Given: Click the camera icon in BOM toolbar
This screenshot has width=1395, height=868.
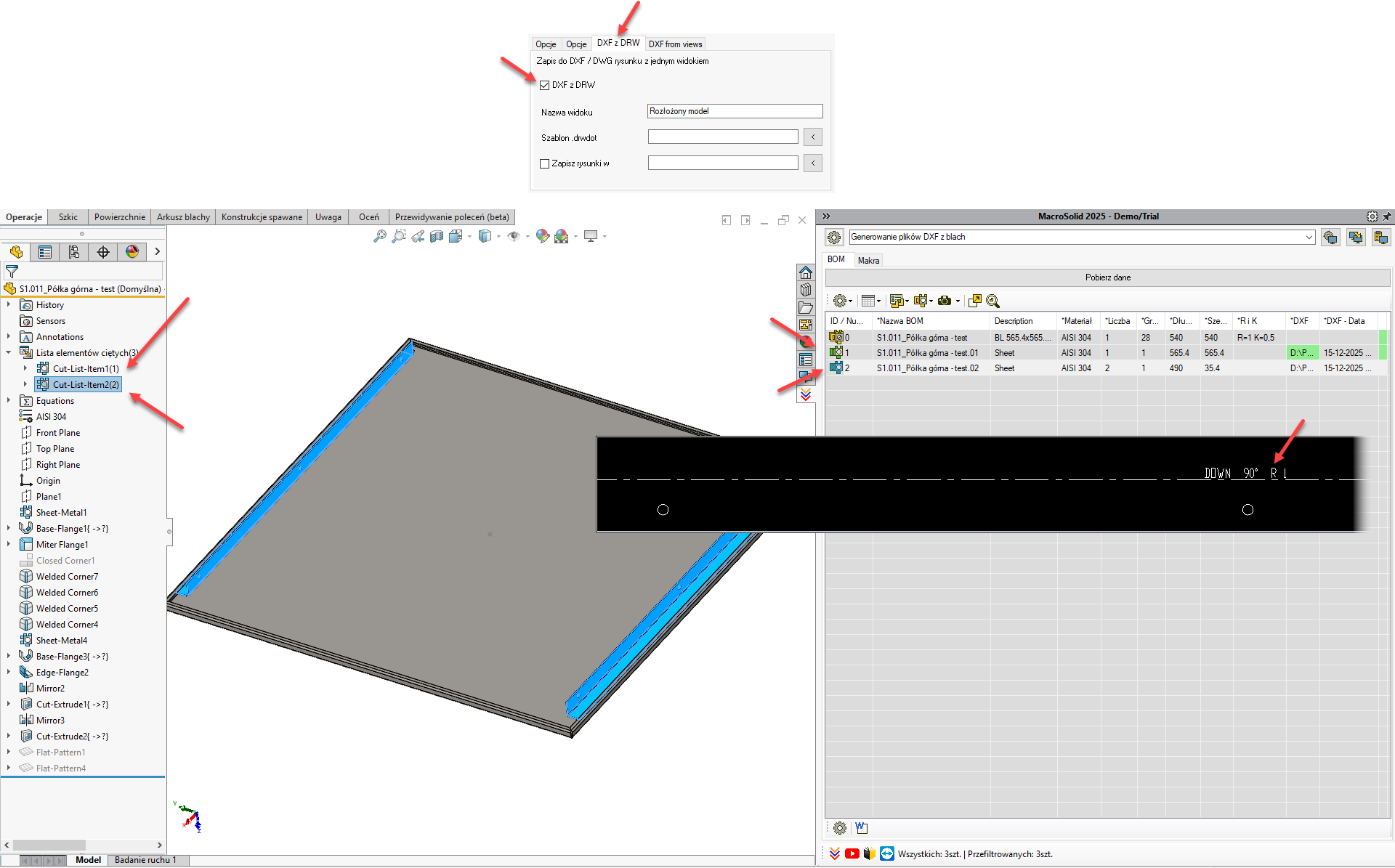Looking at the screenshot, I should pyautogui.click(x=945, y=301).
